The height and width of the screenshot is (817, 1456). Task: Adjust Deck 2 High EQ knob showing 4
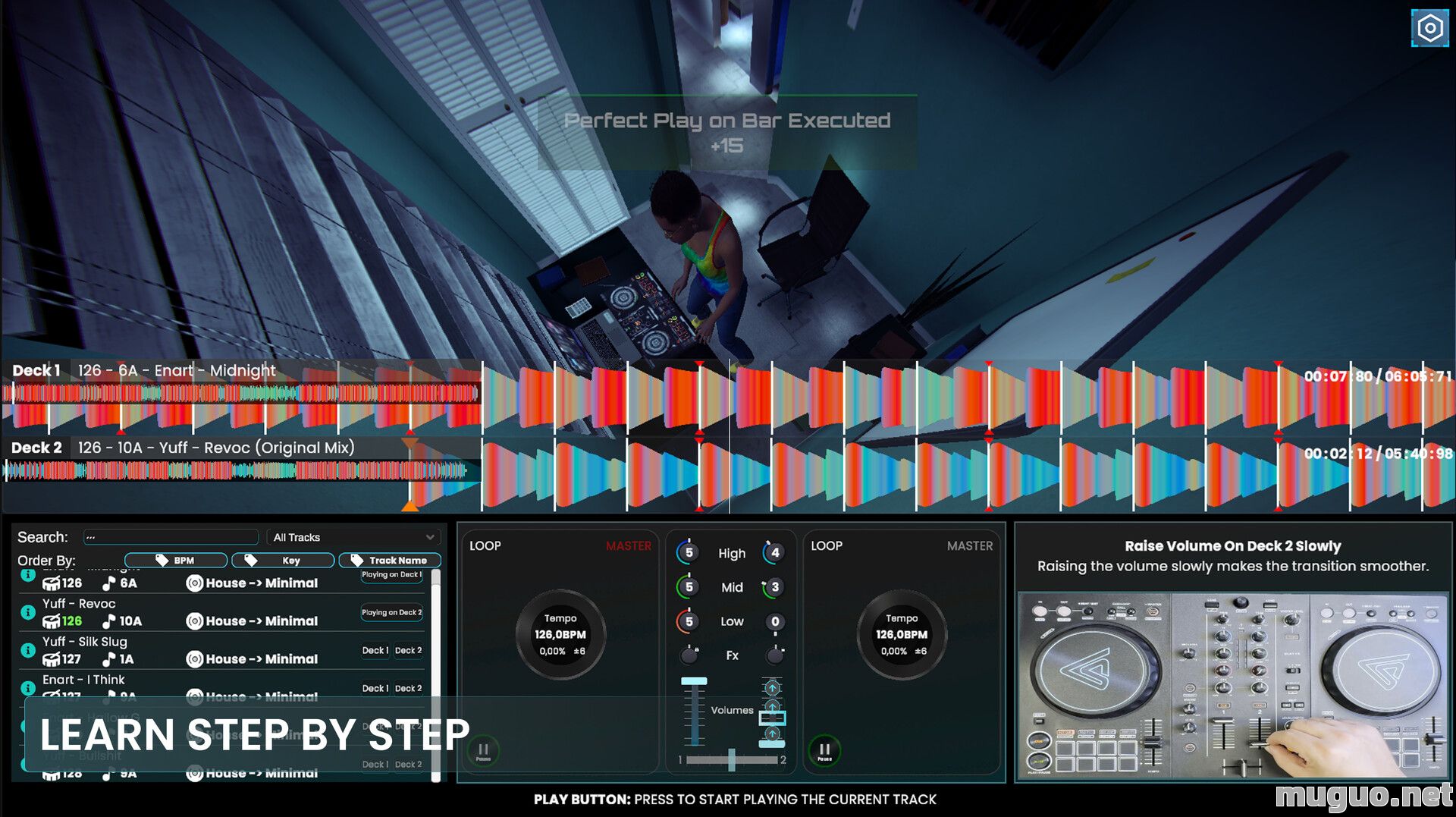[774, 552]
